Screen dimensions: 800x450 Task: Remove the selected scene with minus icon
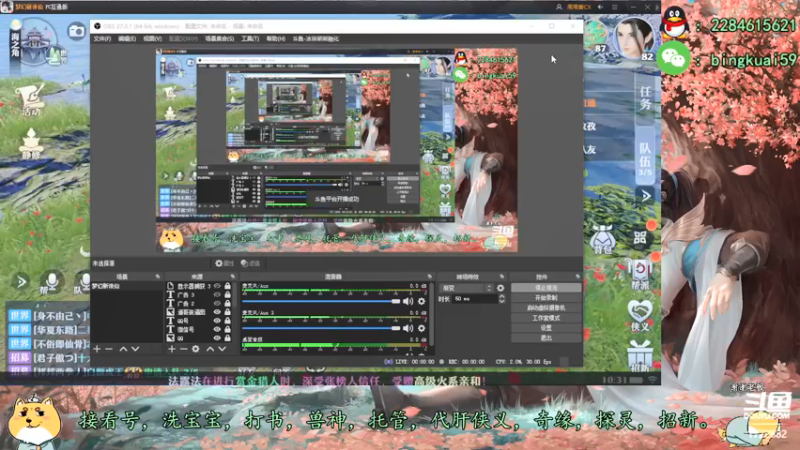coord(109,349)
